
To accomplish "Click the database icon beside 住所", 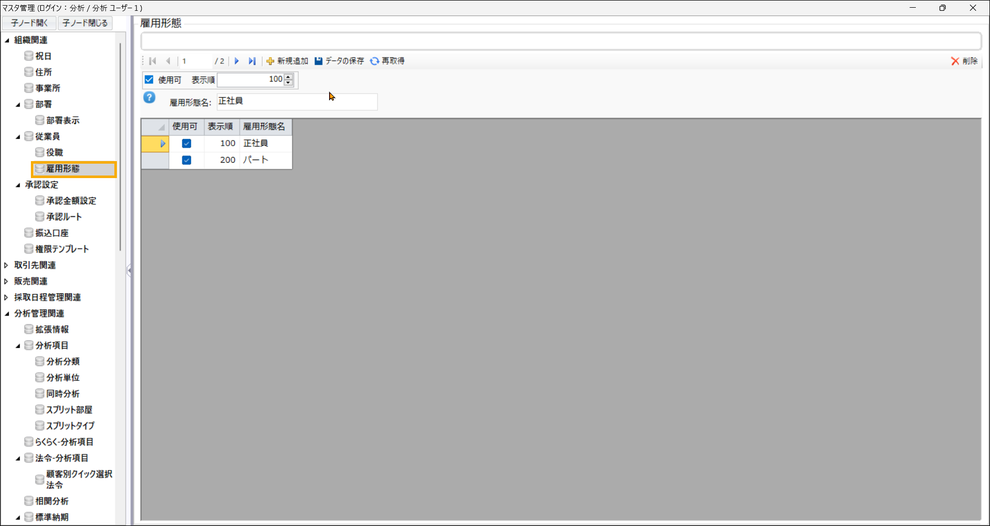I will pos(28,72).
